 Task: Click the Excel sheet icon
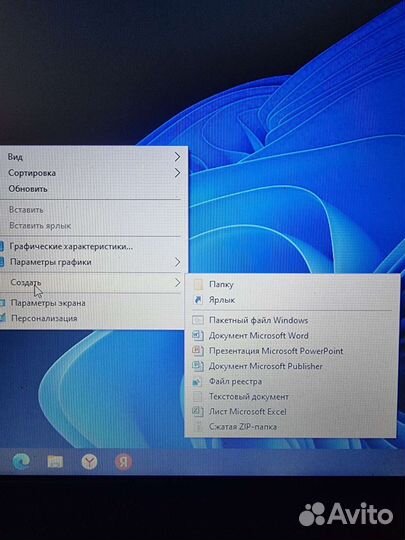pyautogui.click(x=197, y=411)
